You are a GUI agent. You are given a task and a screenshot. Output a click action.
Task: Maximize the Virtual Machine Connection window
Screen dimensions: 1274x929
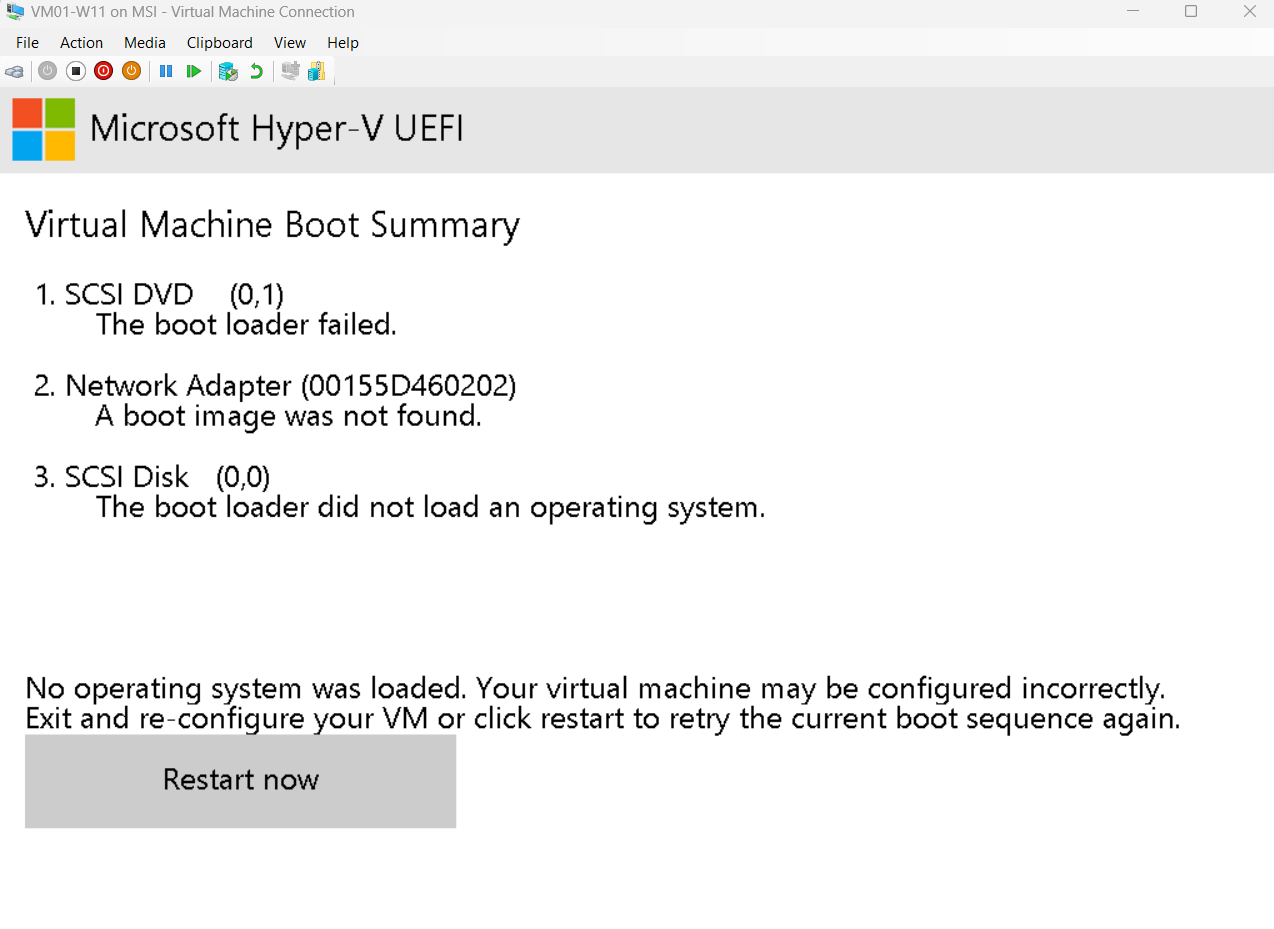pyautogui.click(x=1190, y=12)
